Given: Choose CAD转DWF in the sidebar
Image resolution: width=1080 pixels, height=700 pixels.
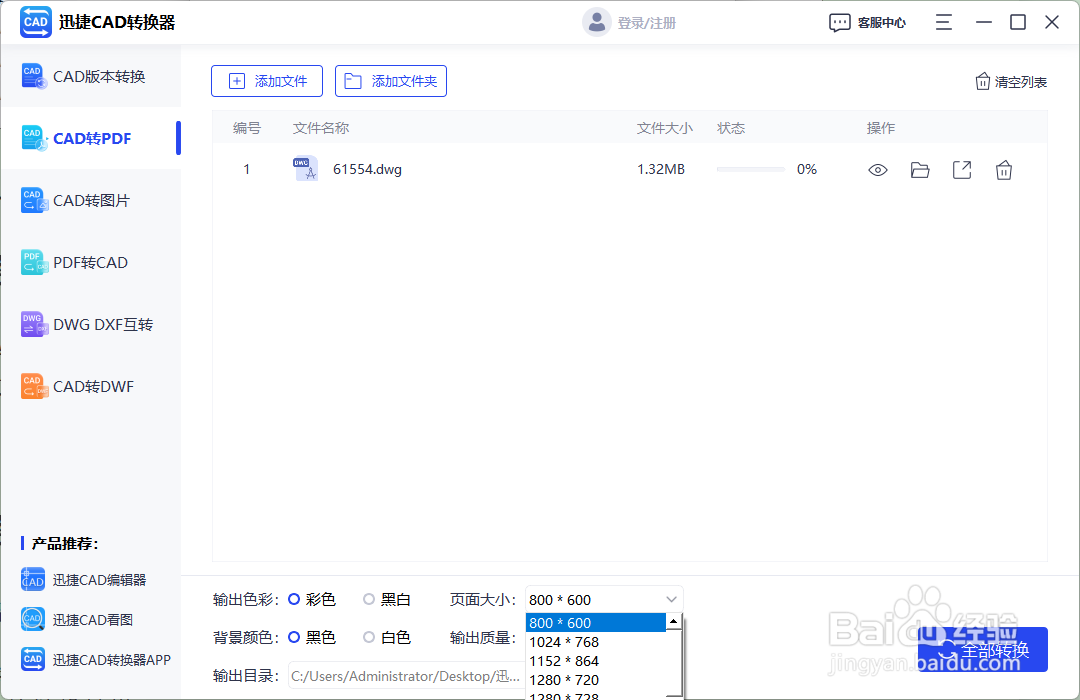Looking at the screenshot, I should tap(91, 387).
